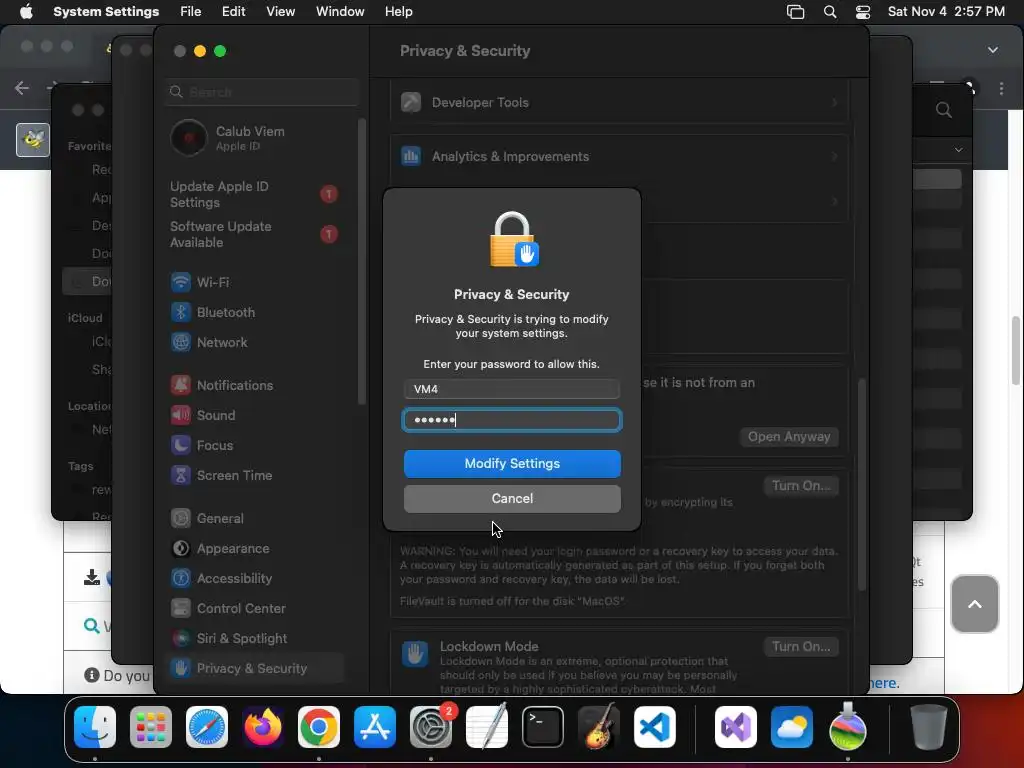
Task: Open Software Update Available notice
Action: coord(255,234)
